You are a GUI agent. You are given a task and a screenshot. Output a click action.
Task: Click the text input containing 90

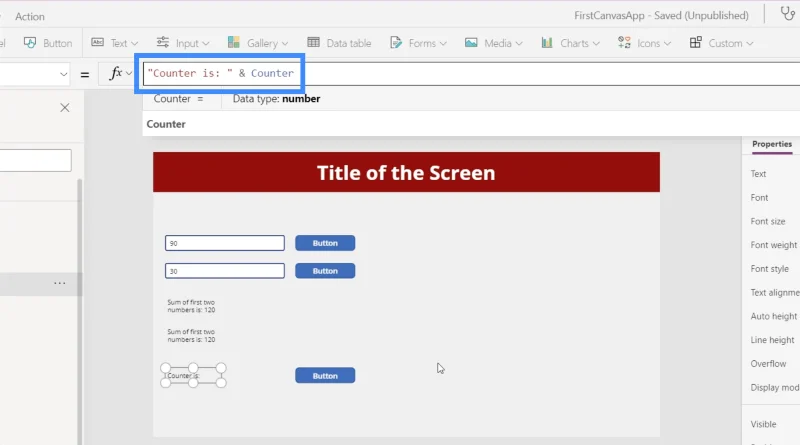224,243
